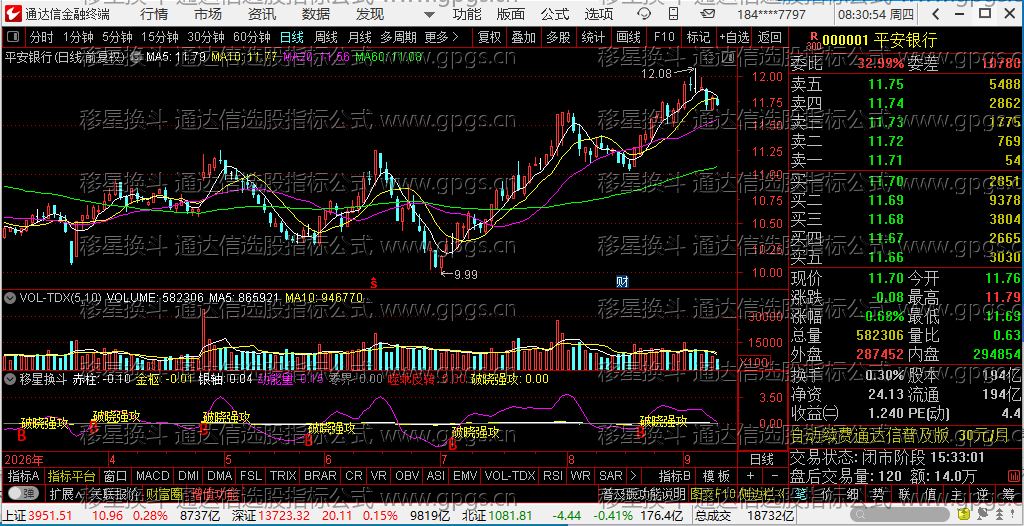Select the 指标A tab
Screen dimensions: 1024x526
tap(24, 476)
